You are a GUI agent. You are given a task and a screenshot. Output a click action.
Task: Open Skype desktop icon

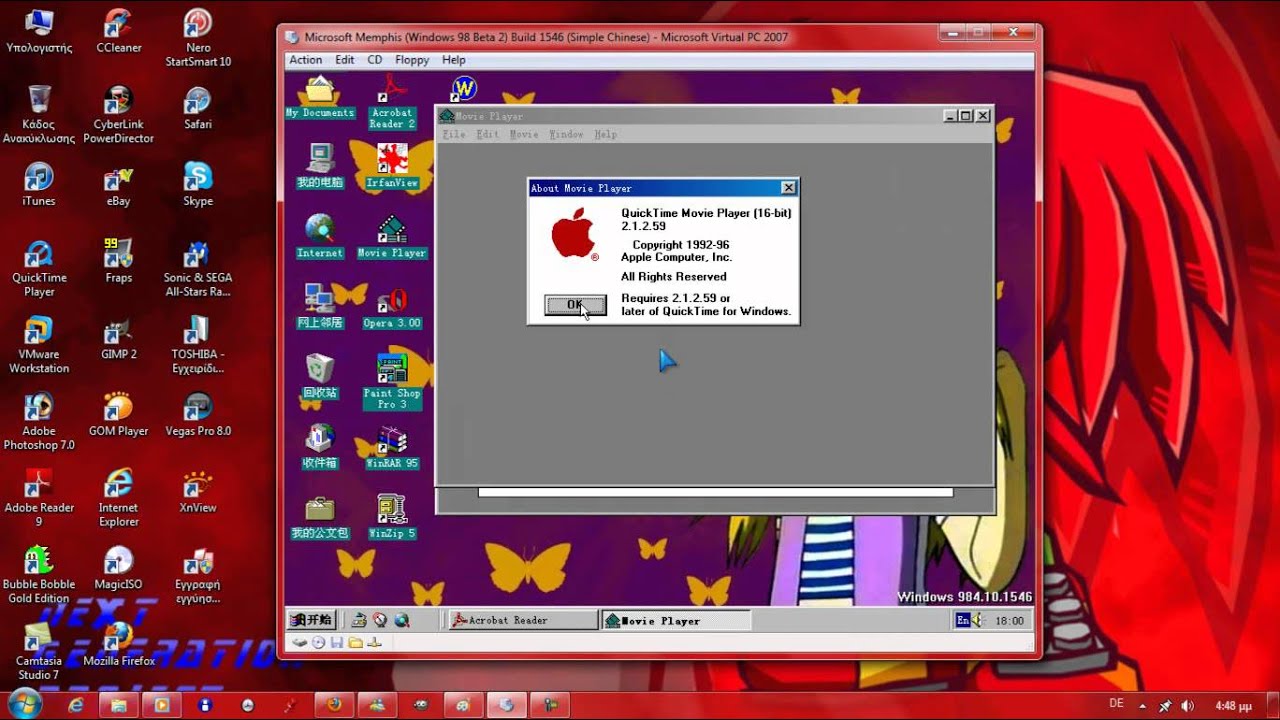point(198,184)
